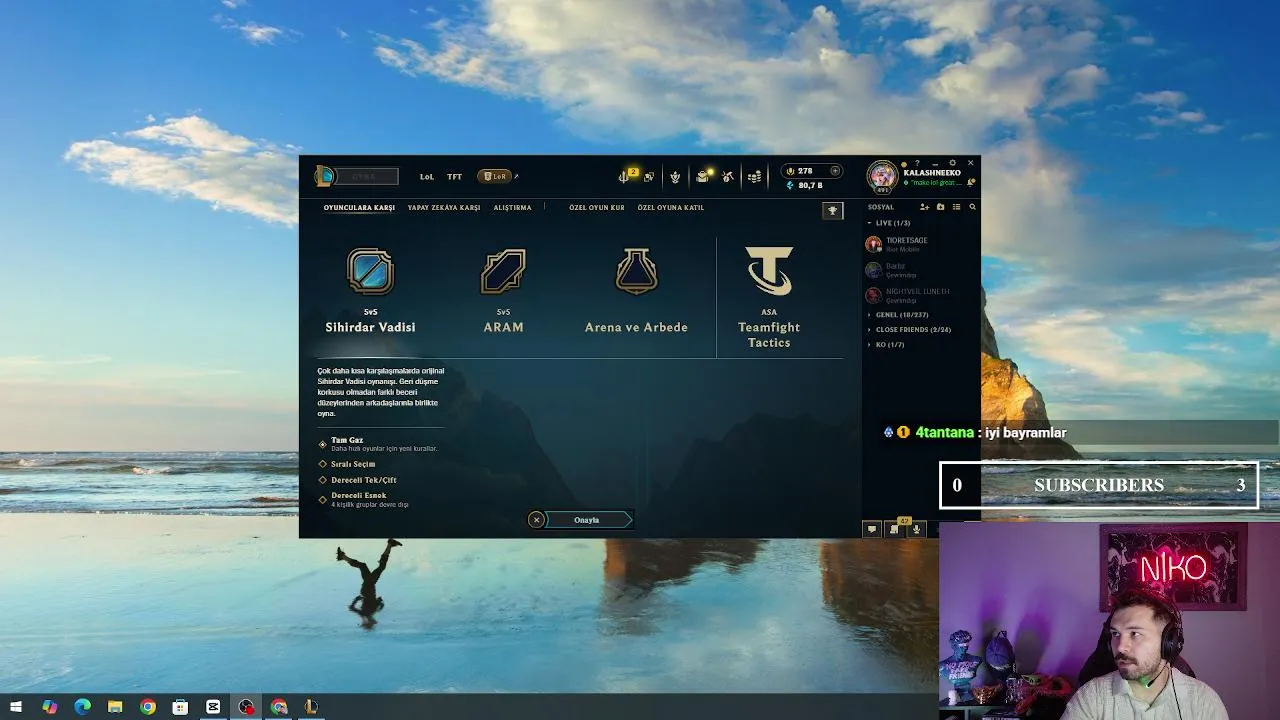Screen dimensions: 1280x720
Task: Collapse the LIVE (1/3) friends group
Action: pyautogui.click(x=889, y=223)
